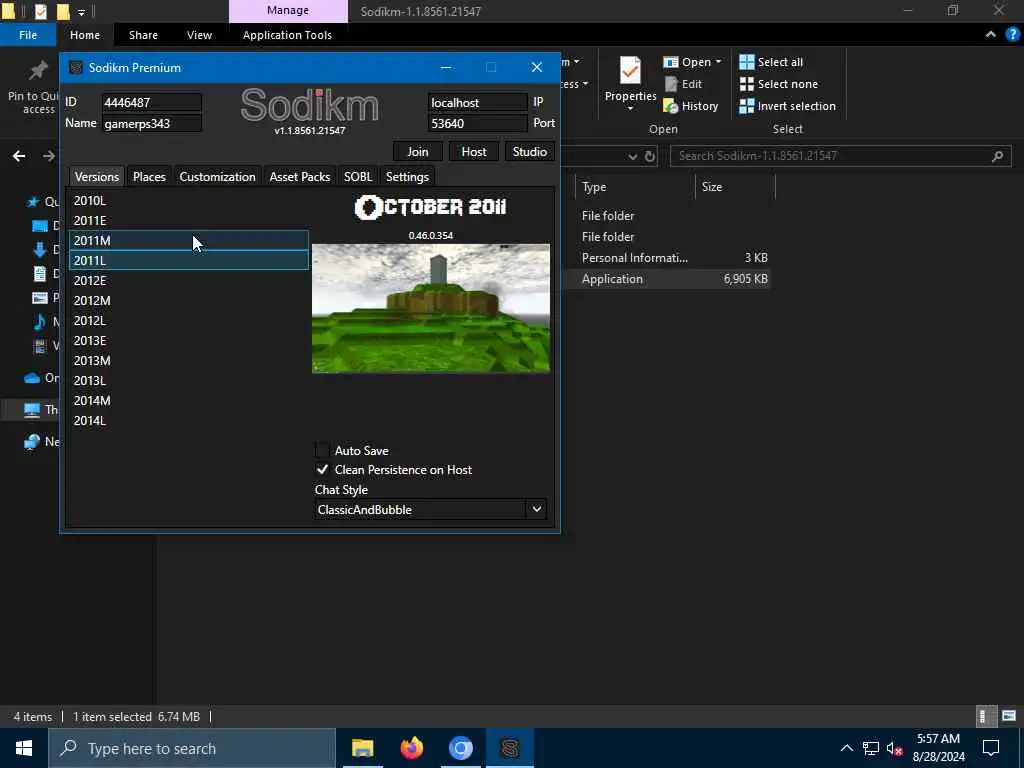This screenshot has height=768, width=1024.
Task: Sort by the Type column header
Action: tap(635, 187)
